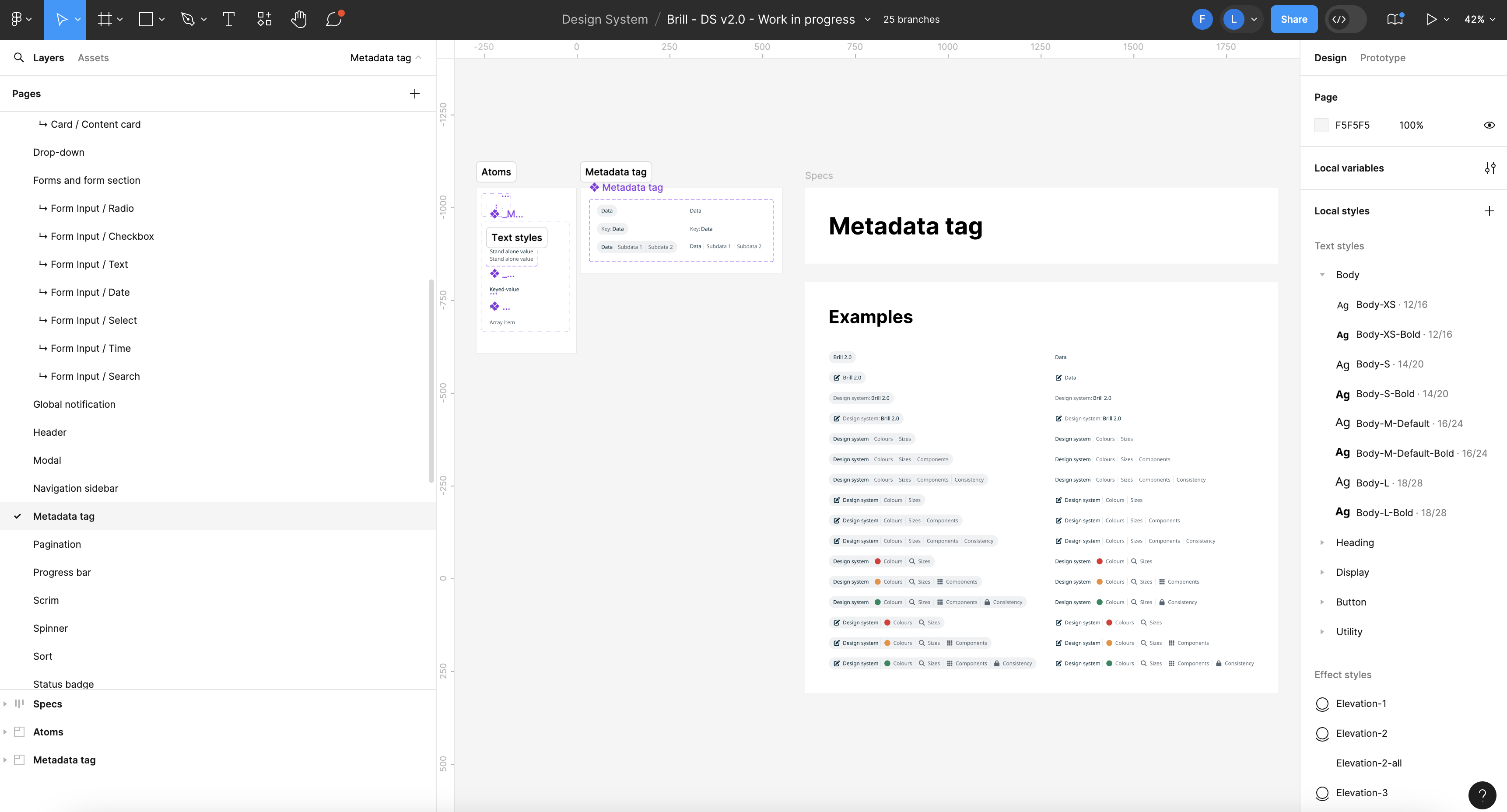Switch to the Assets tab

pyautogui.click(x=92, y=57)
